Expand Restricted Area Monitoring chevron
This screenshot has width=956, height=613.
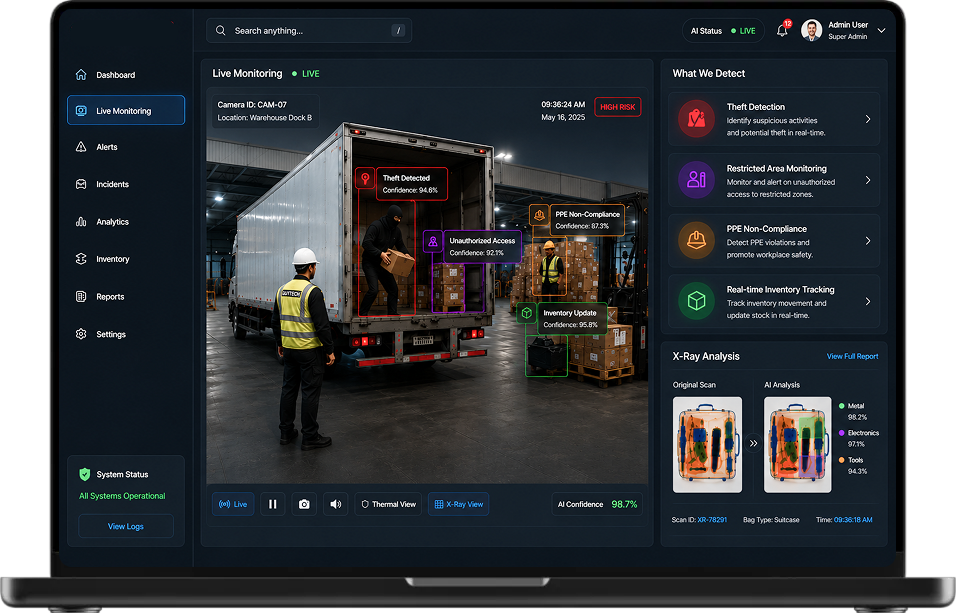click(x=868, y=180)
